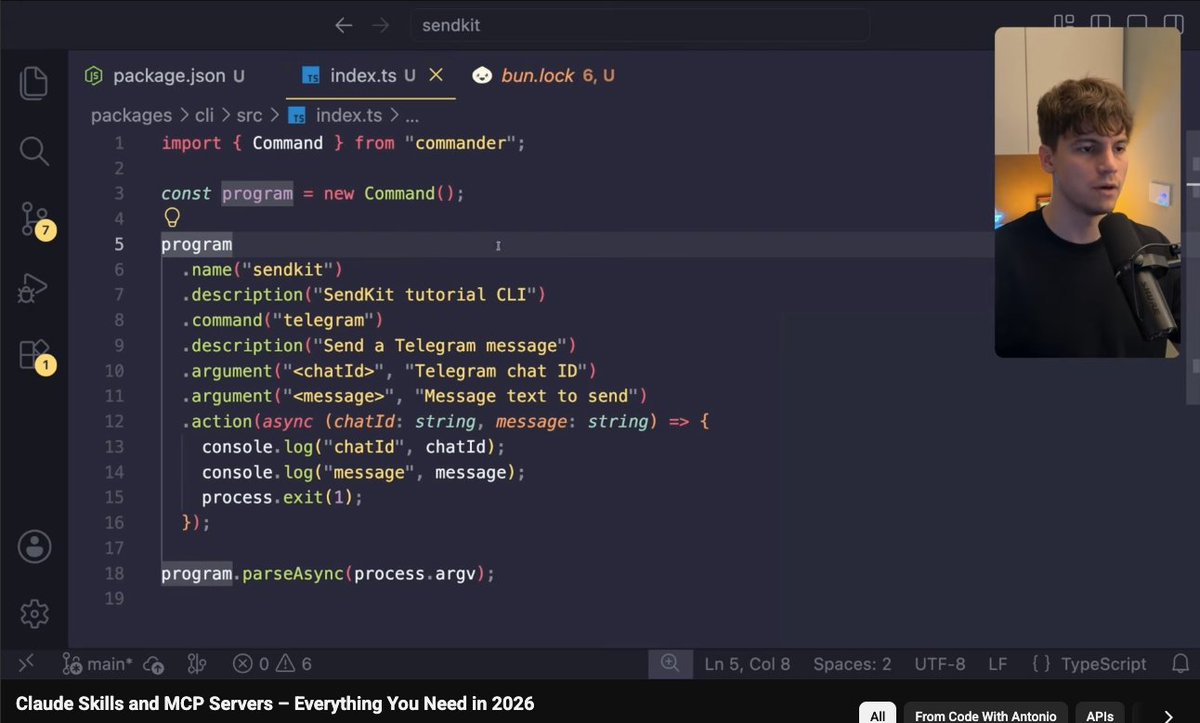Click .command("telegram") on line 8
This screenshot has width=1200, height=723.
(283, 320)
